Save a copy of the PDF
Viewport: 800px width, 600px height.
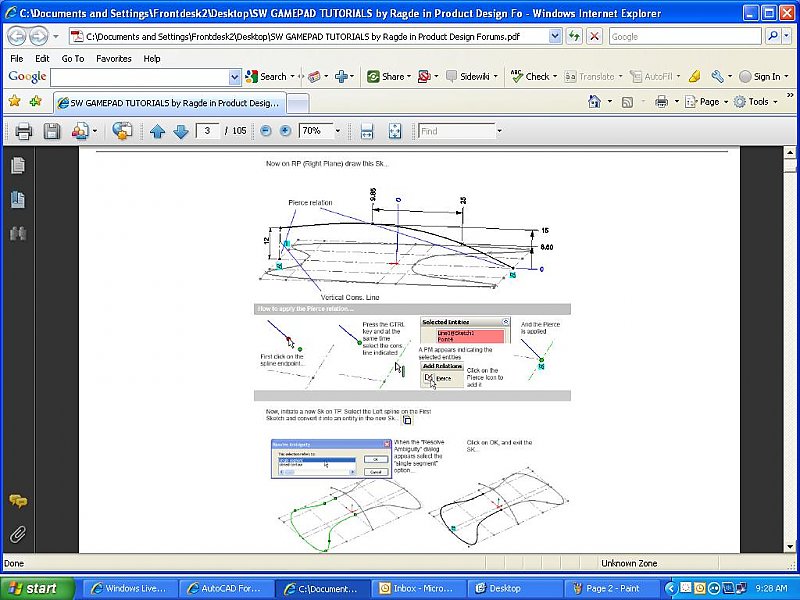(x=52, y=131)
